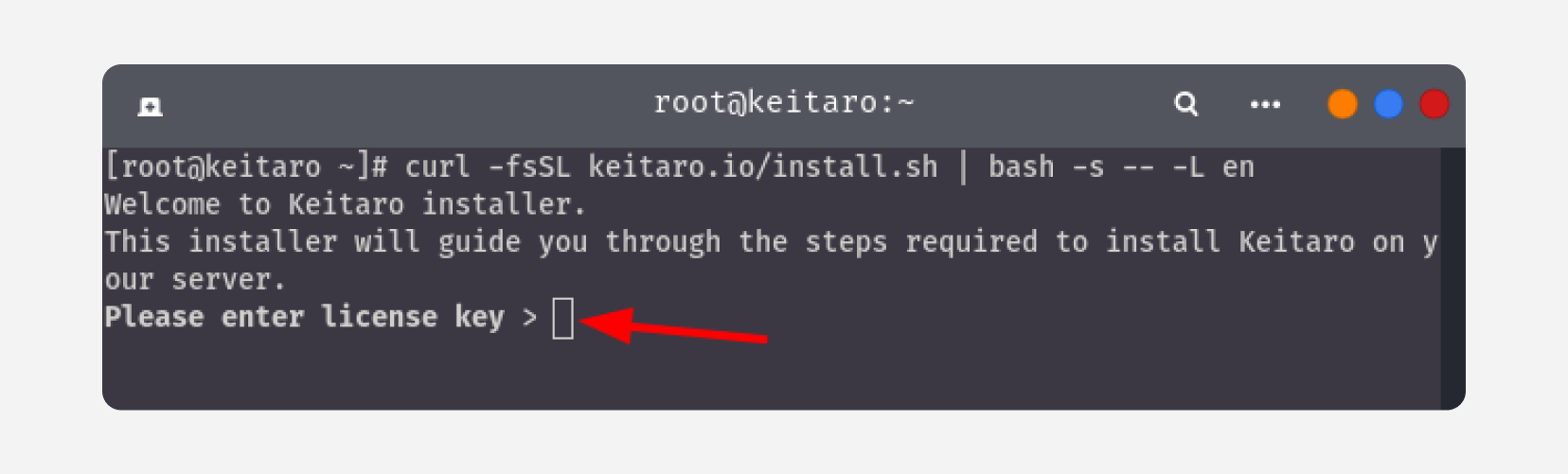Open the three-dot options menu
The image size is (1568, 474).
pos(1265,104)
